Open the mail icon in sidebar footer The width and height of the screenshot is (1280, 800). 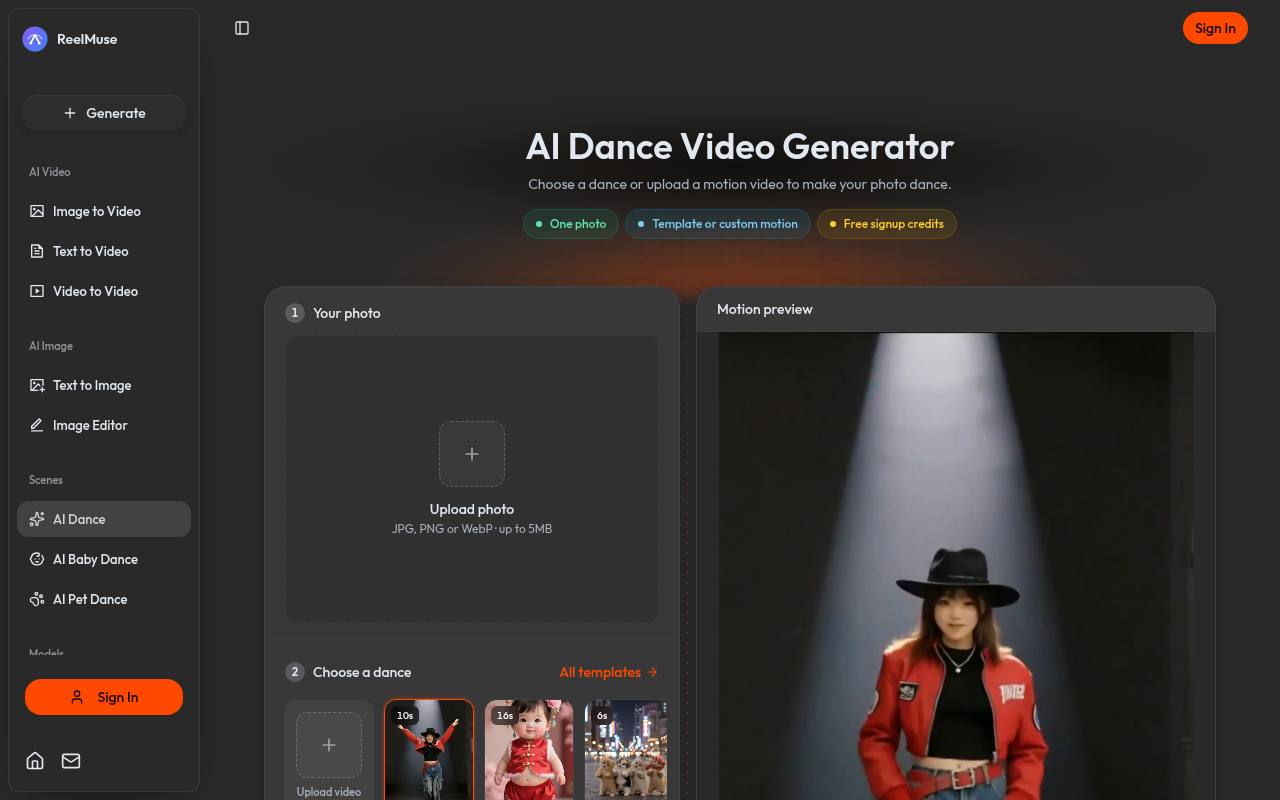71,761
